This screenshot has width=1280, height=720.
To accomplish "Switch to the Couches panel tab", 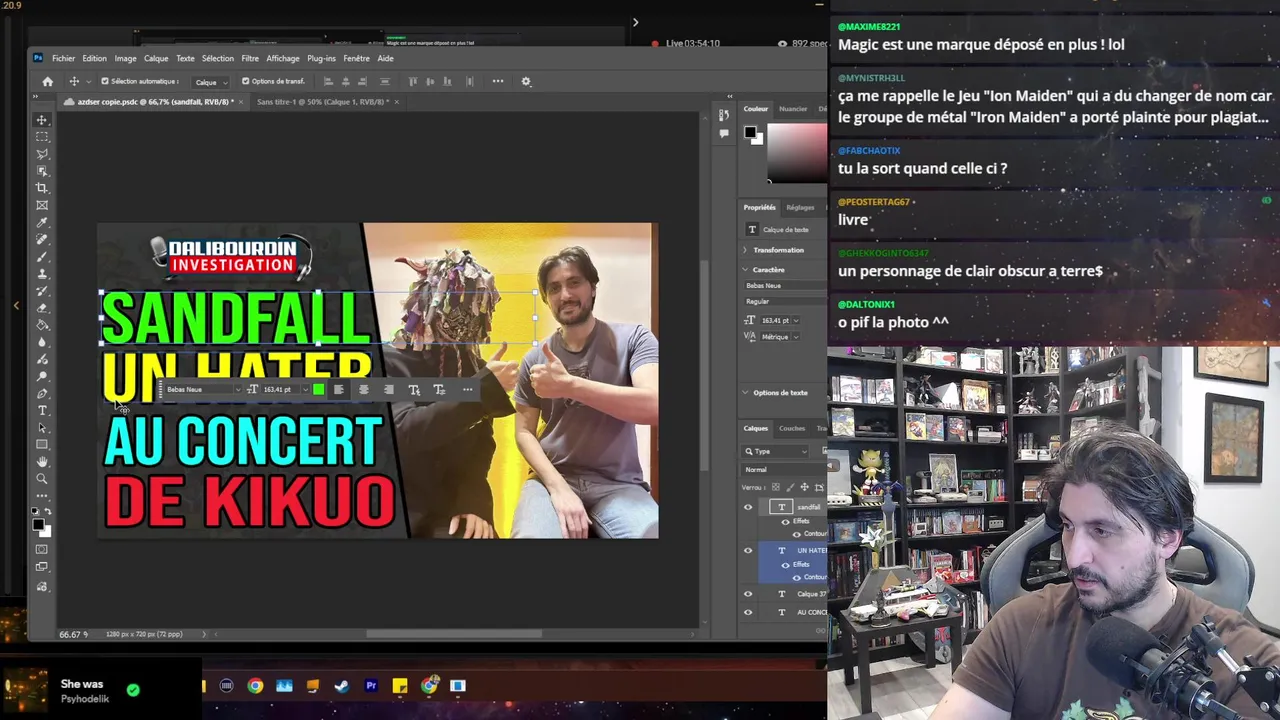I will [792, 428].
